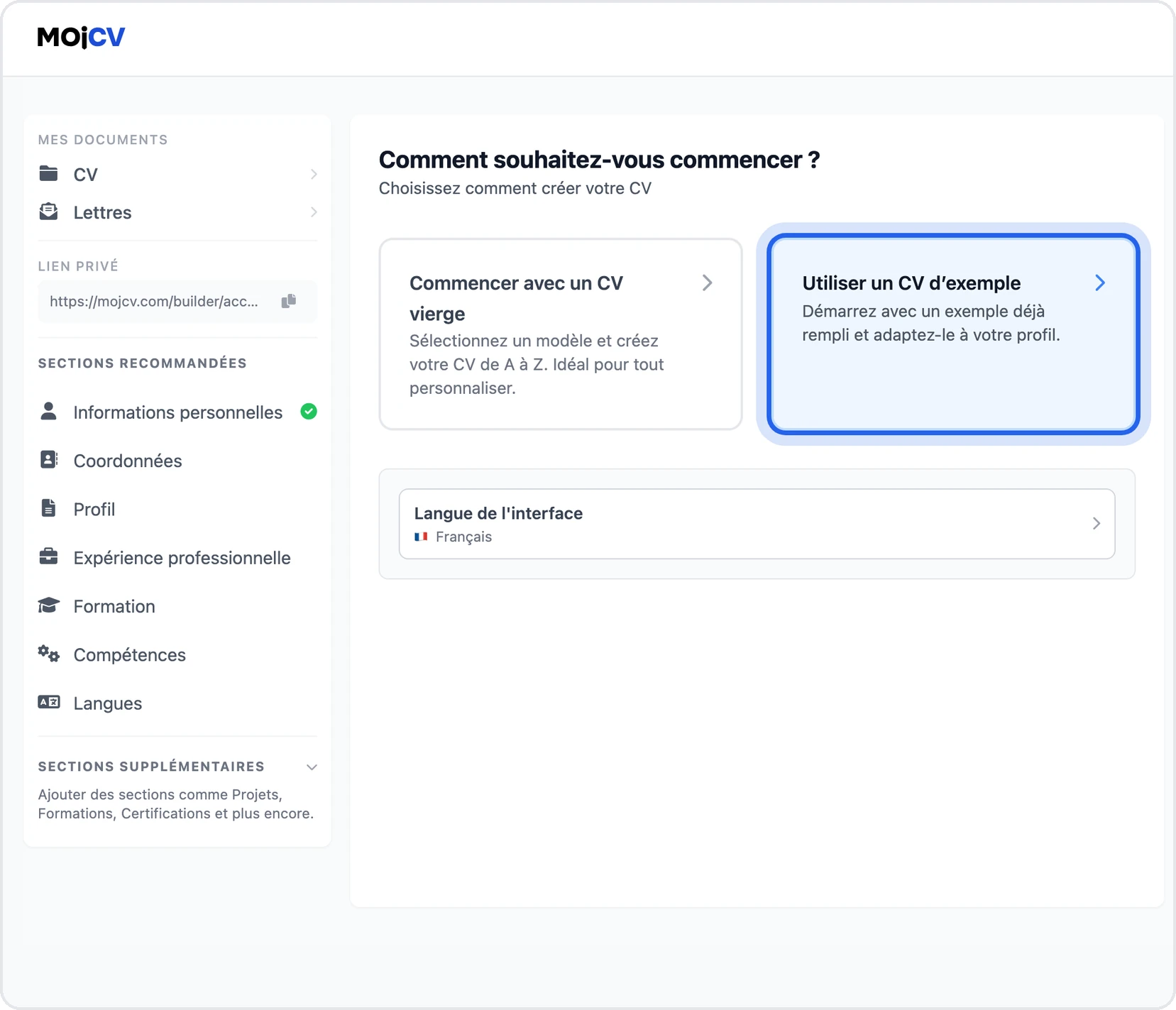Choose Commencer avec un CV vierge card
Image resolution: width=1176 pixels, height=1010 pixels.
561,334
